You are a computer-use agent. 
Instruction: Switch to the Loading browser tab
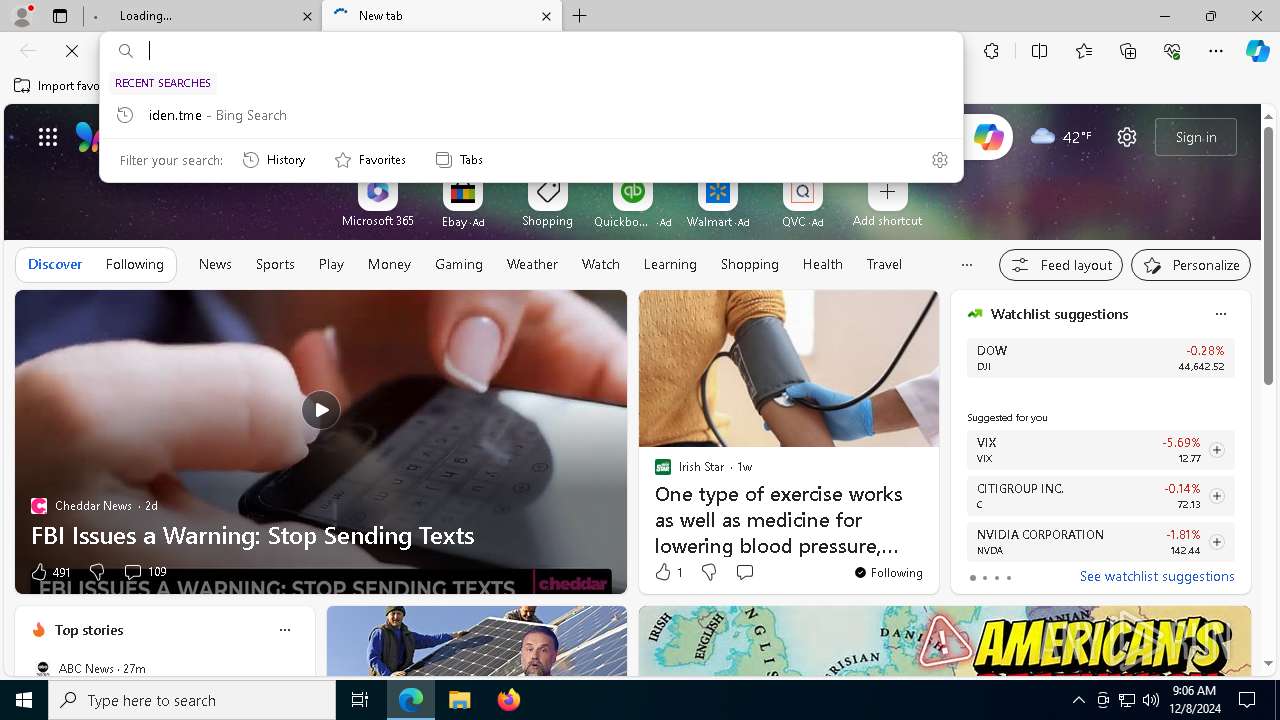pos(200,16)
